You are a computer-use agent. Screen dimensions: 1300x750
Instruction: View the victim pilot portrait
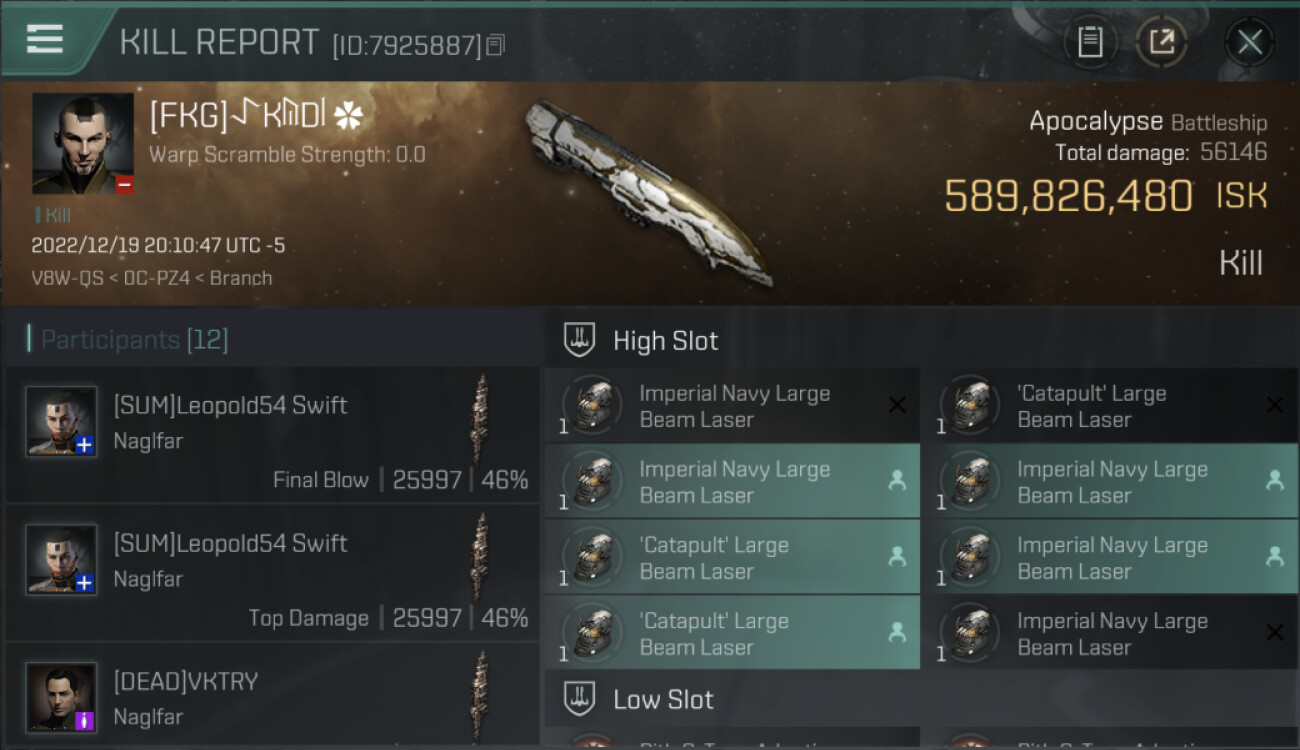[83, 144]
